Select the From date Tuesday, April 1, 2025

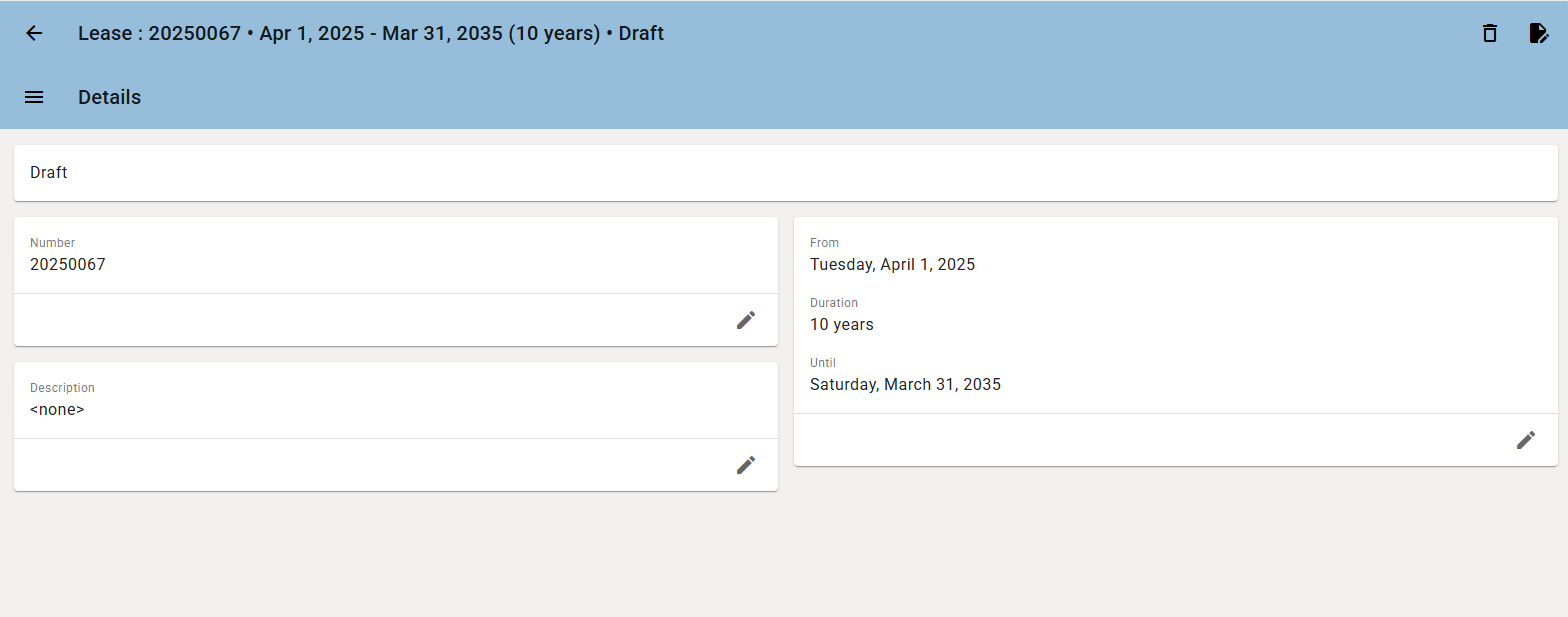(x=892, y=265)
